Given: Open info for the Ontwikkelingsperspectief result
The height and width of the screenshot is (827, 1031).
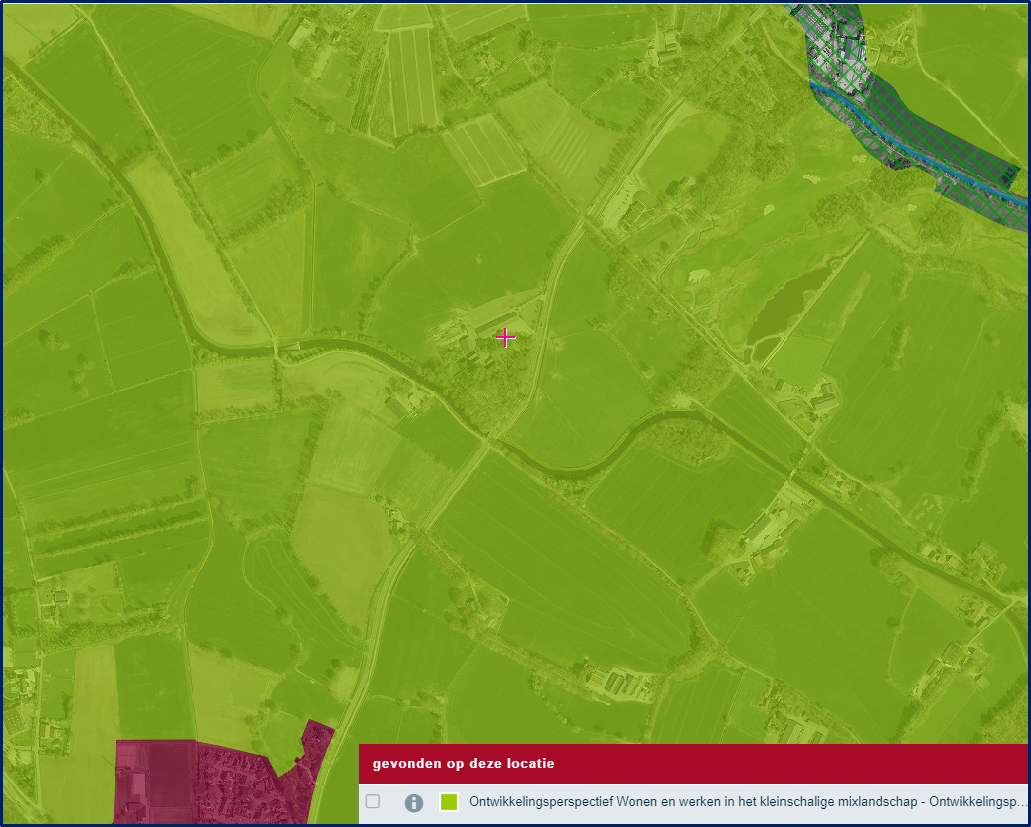Looking at the screenshot, I should pos(413,802).
